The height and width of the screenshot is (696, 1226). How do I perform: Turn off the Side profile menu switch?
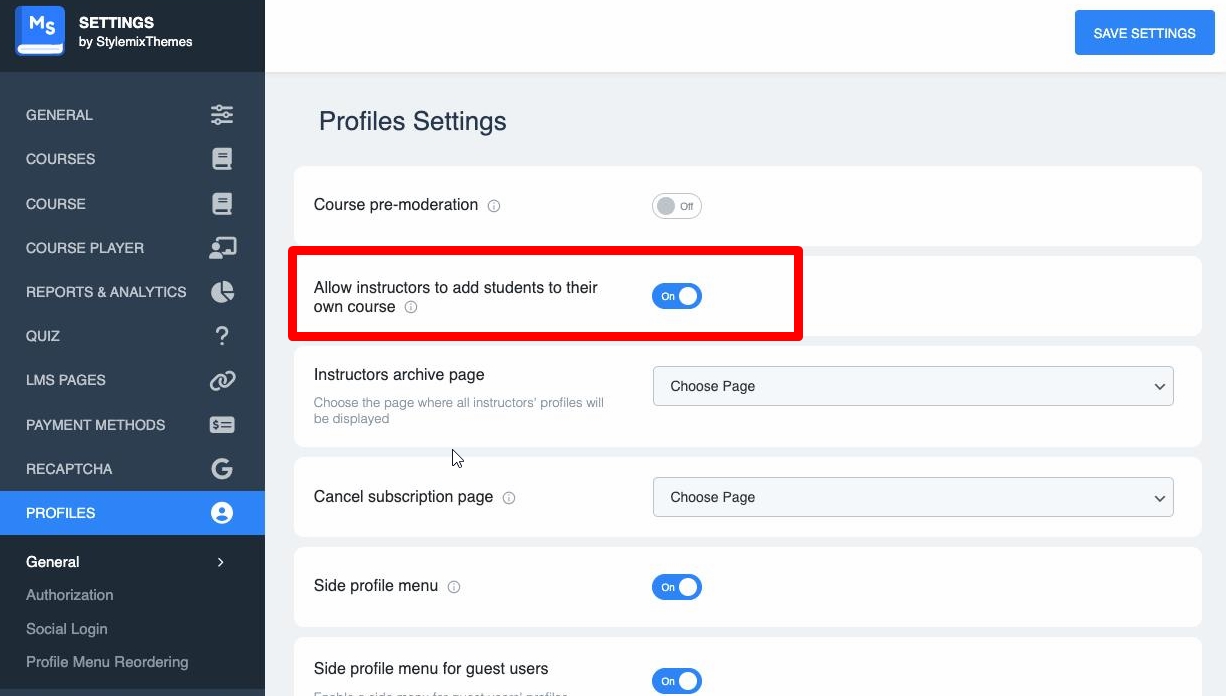(x=677, y=587)
